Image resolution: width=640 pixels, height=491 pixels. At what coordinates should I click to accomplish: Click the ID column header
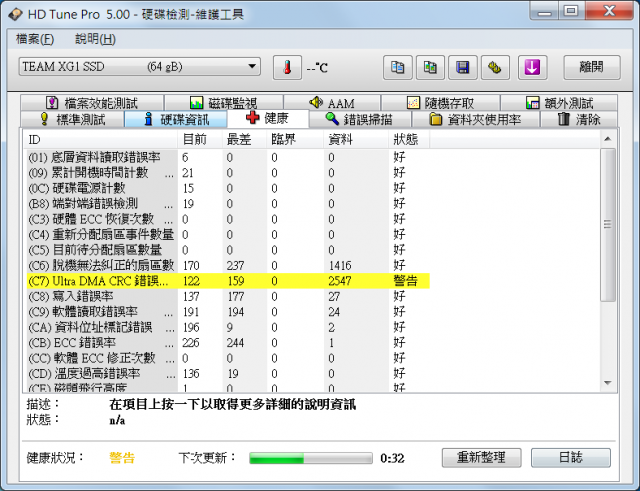(x=100, y=140)
